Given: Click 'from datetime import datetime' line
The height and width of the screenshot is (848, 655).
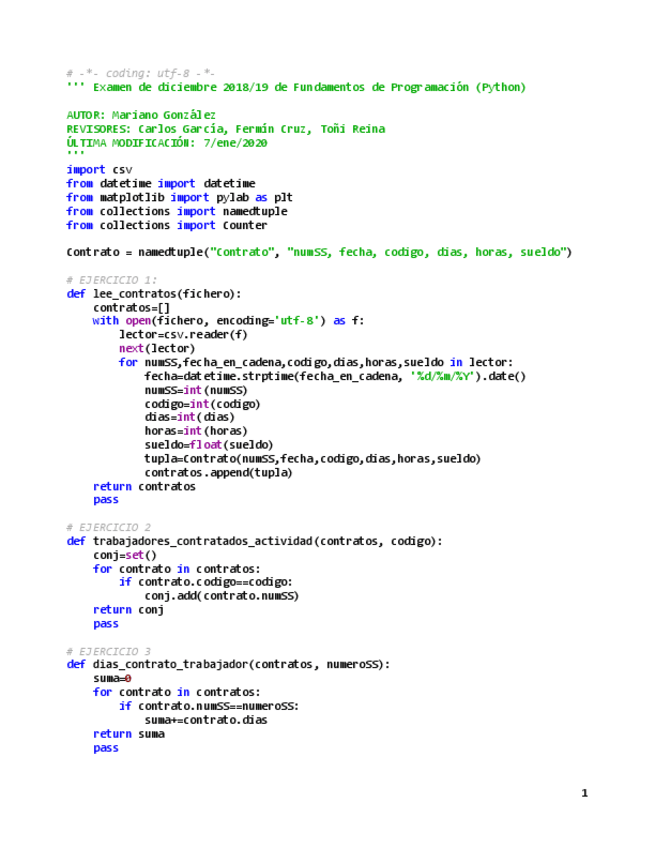Looking at the screenshot, I should pos(161,183).
